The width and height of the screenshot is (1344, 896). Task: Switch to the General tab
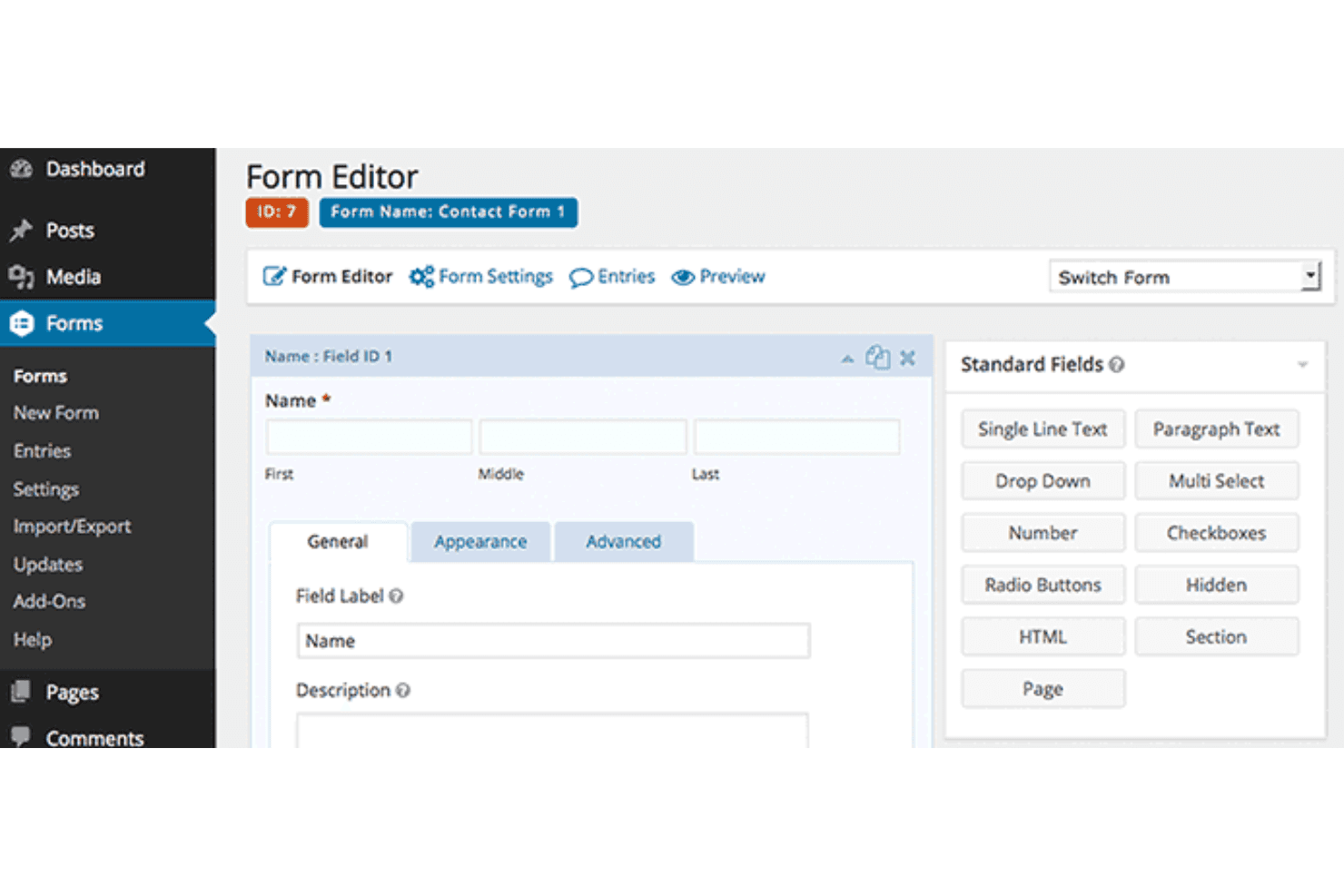point(338,542)
